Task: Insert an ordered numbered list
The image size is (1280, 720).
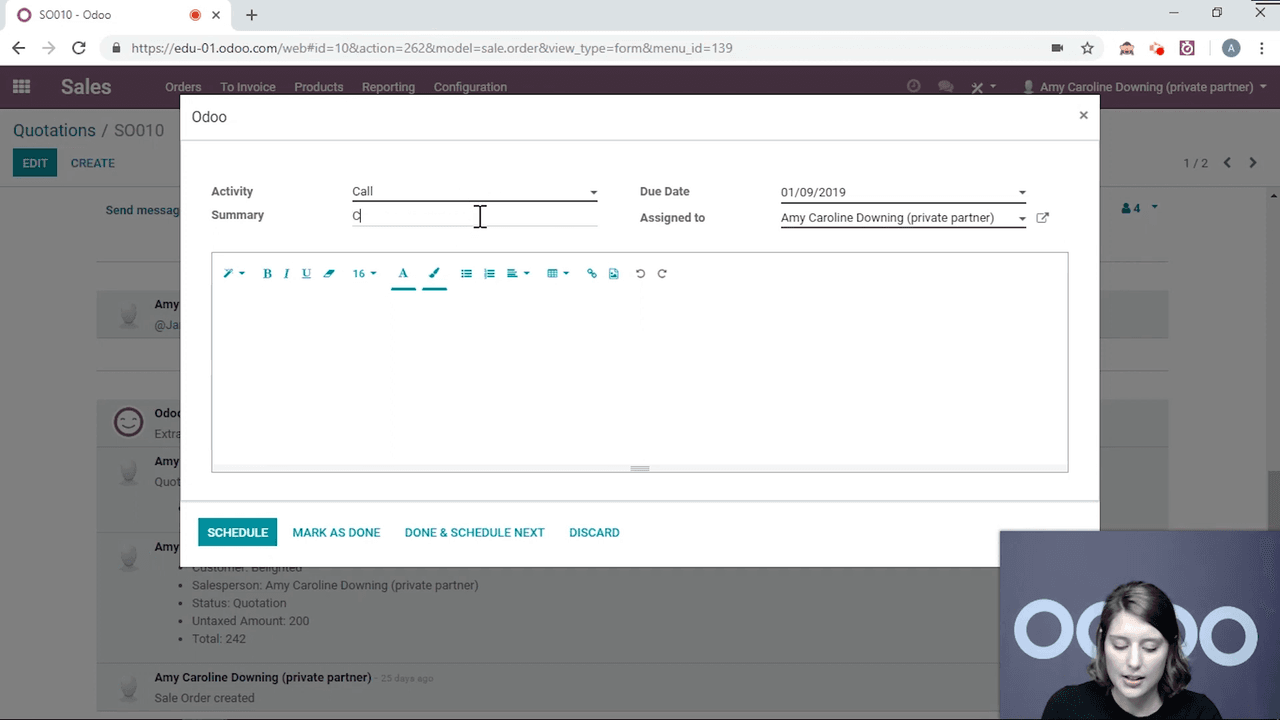Action: [x=489, y=274]
